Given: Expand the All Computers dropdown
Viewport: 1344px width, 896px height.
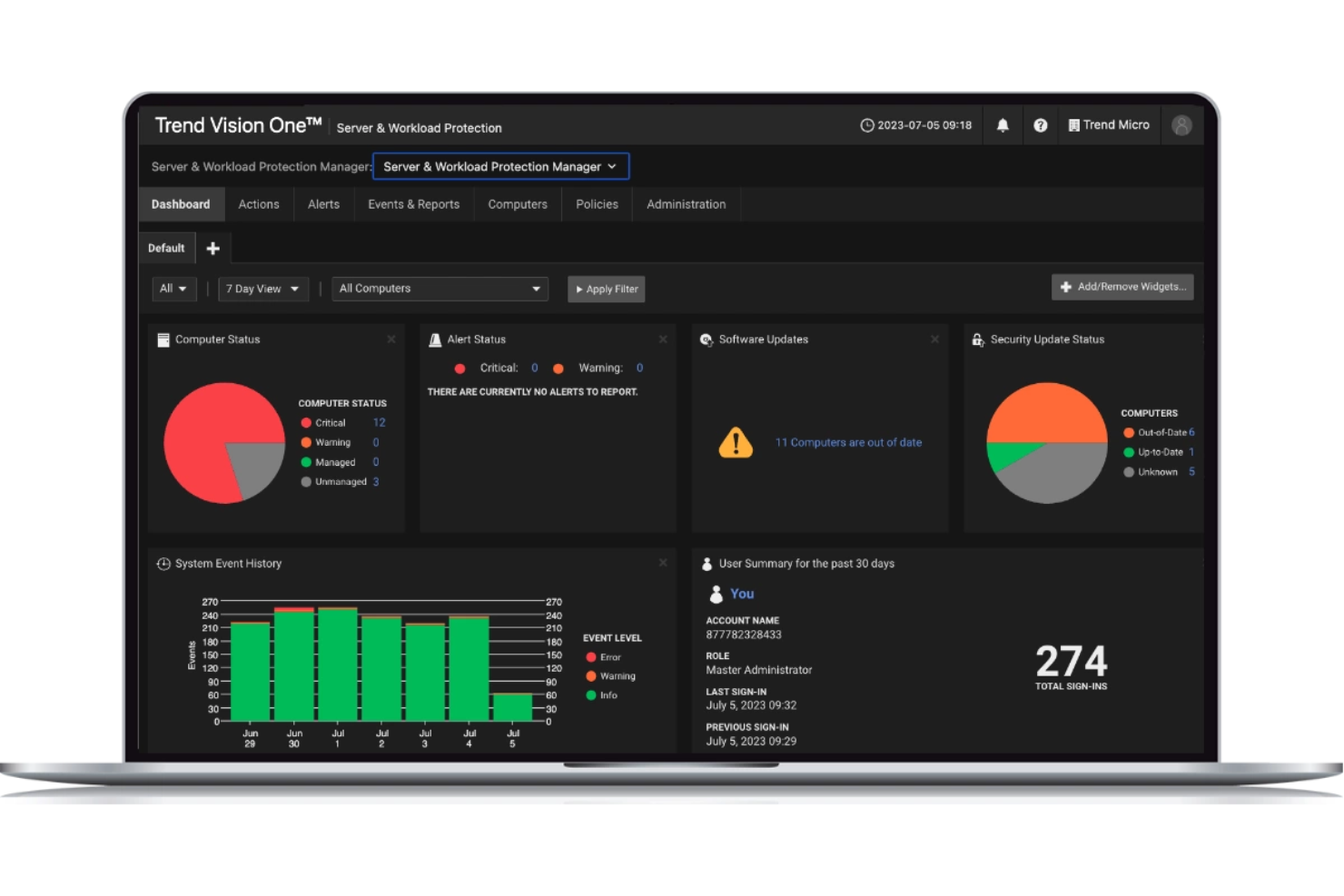Looking at the screenshot, I should (440, 289).
